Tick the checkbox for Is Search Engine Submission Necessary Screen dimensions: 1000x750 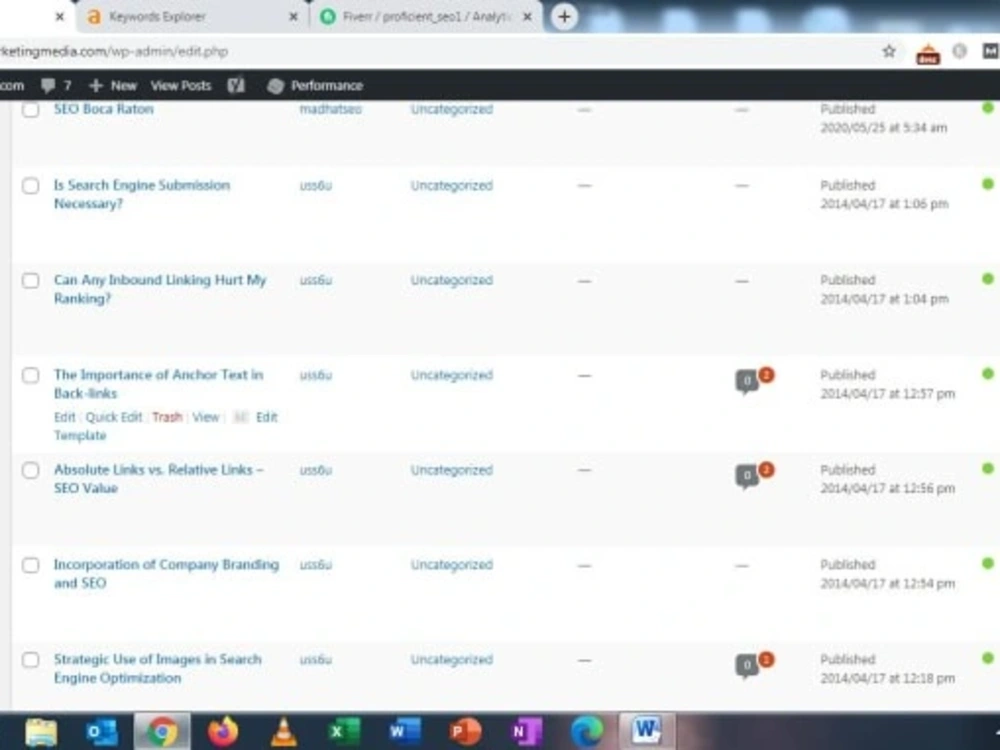[31, 186]
